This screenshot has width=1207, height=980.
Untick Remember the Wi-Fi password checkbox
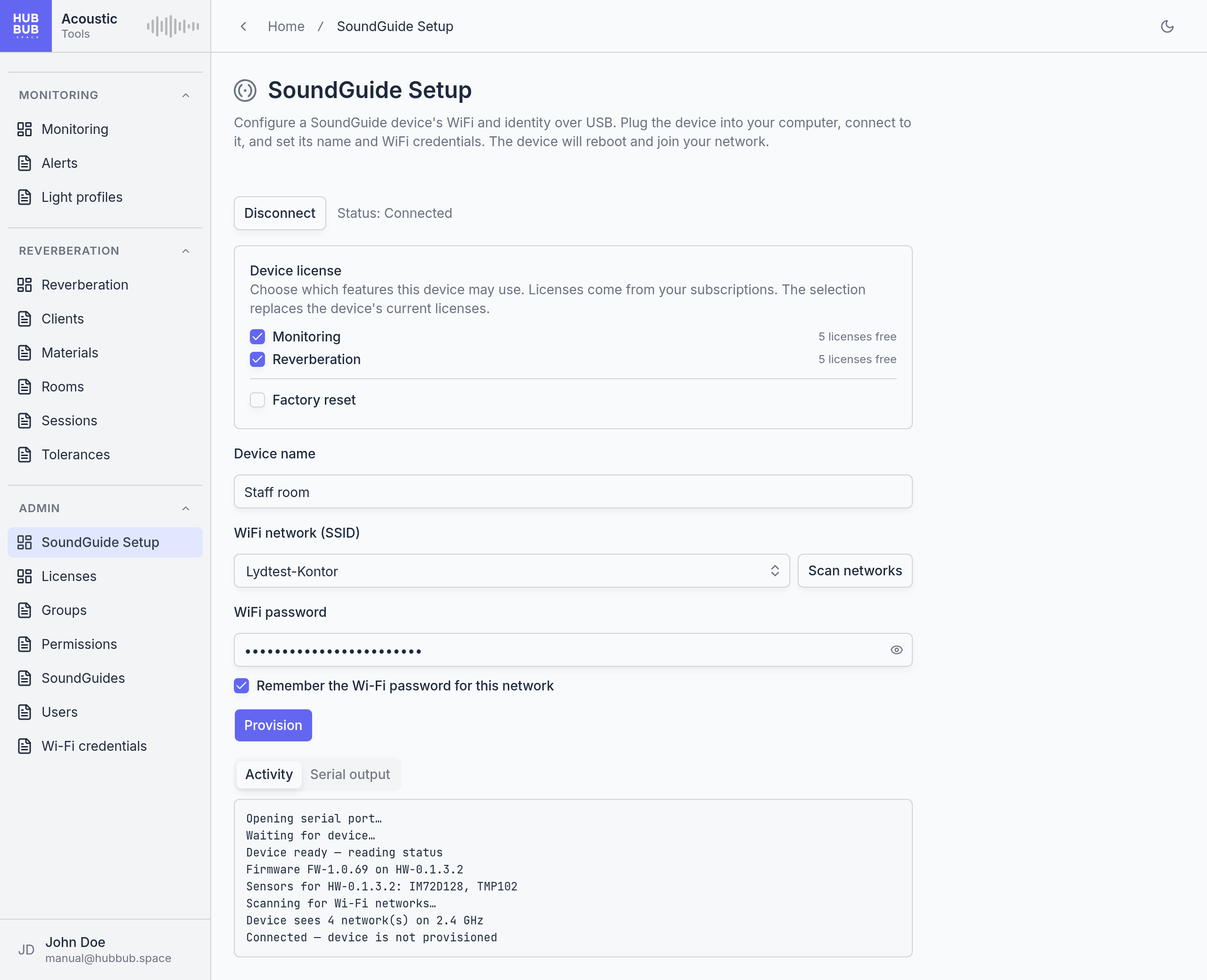241,686
